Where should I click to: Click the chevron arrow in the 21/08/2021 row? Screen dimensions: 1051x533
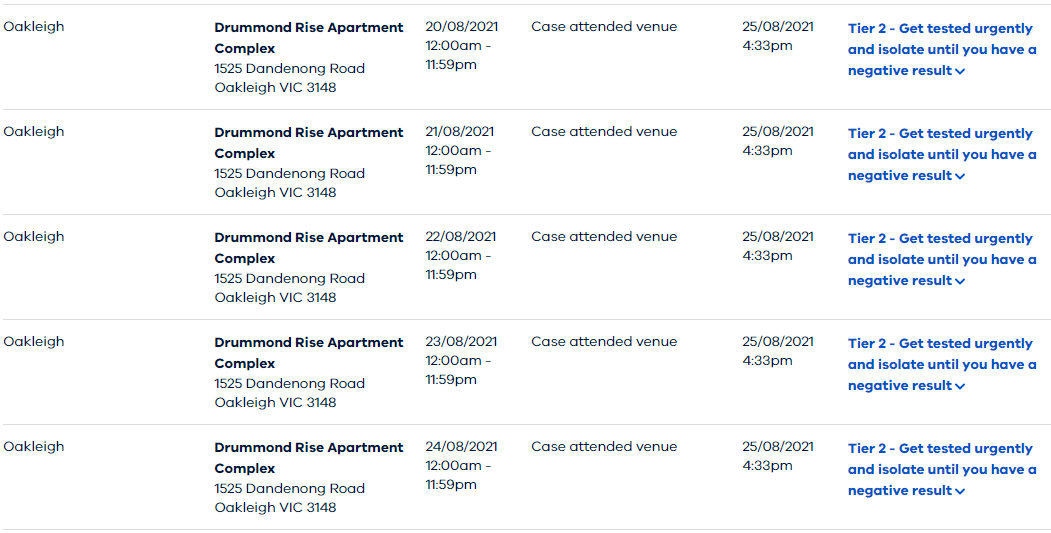960,177
